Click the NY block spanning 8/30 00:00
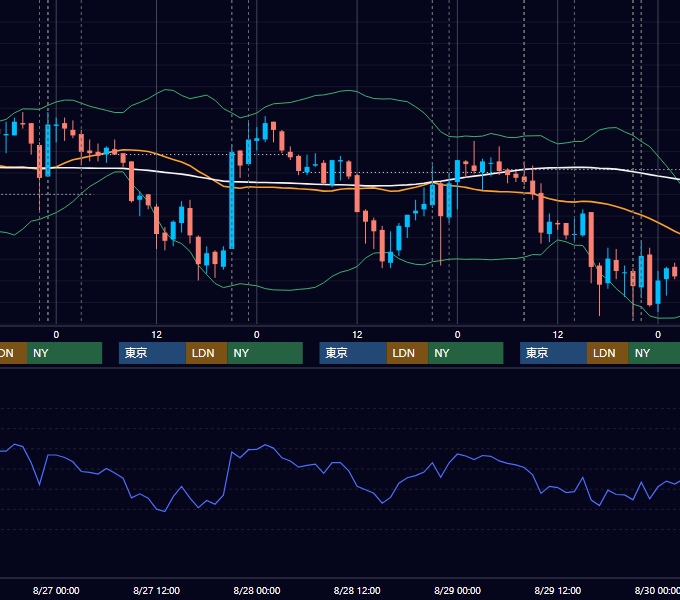Viewport: 680px width, 600px height. point(654,353)
